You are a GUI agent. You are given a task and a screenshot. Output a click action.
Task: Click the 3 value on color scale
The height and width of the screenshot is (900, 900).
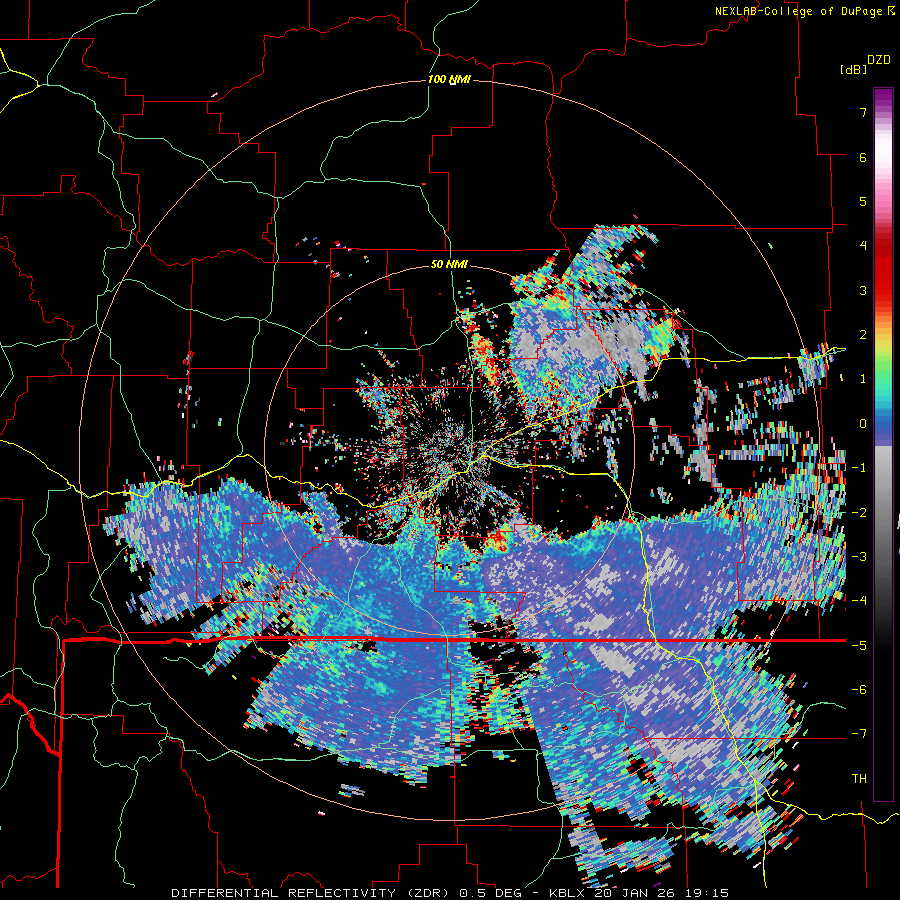863,290
